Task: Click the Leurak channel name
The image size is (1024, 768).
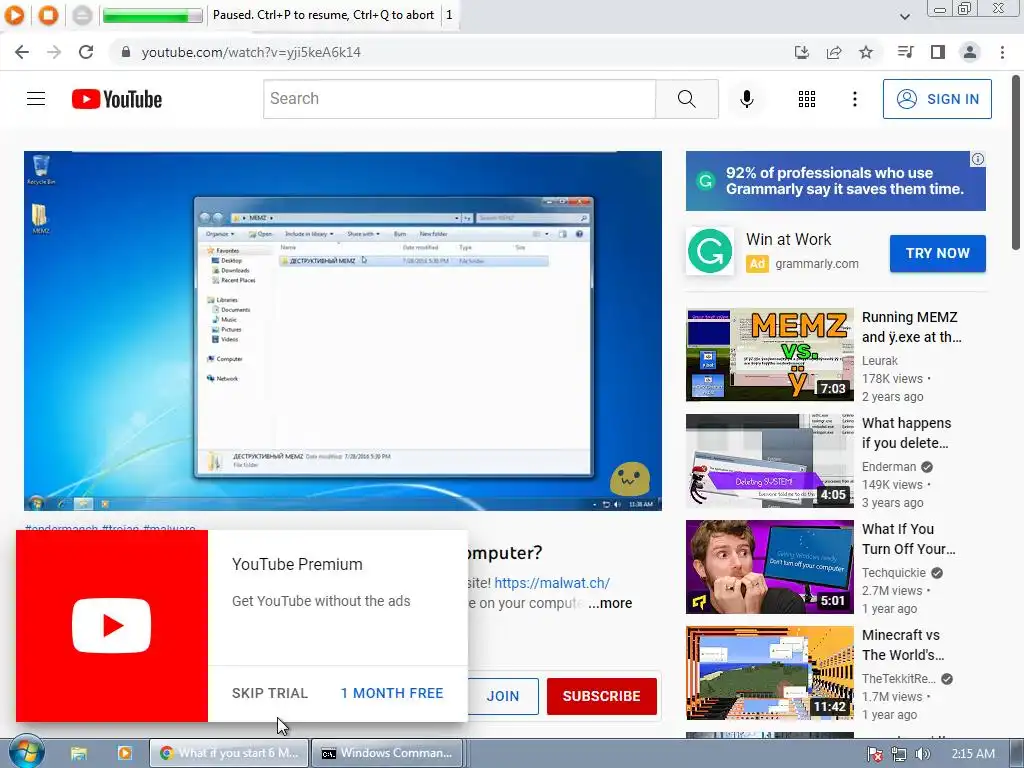Action: coord(879,360)
